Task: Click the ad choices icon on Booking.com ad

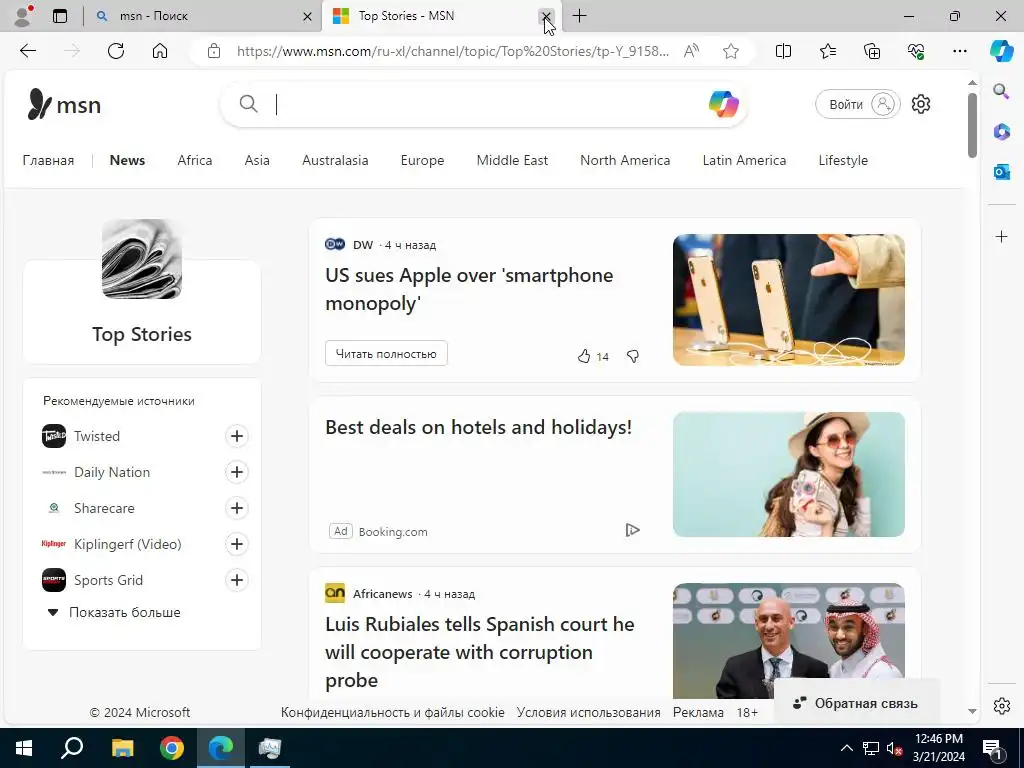Action: pos(632,530)
